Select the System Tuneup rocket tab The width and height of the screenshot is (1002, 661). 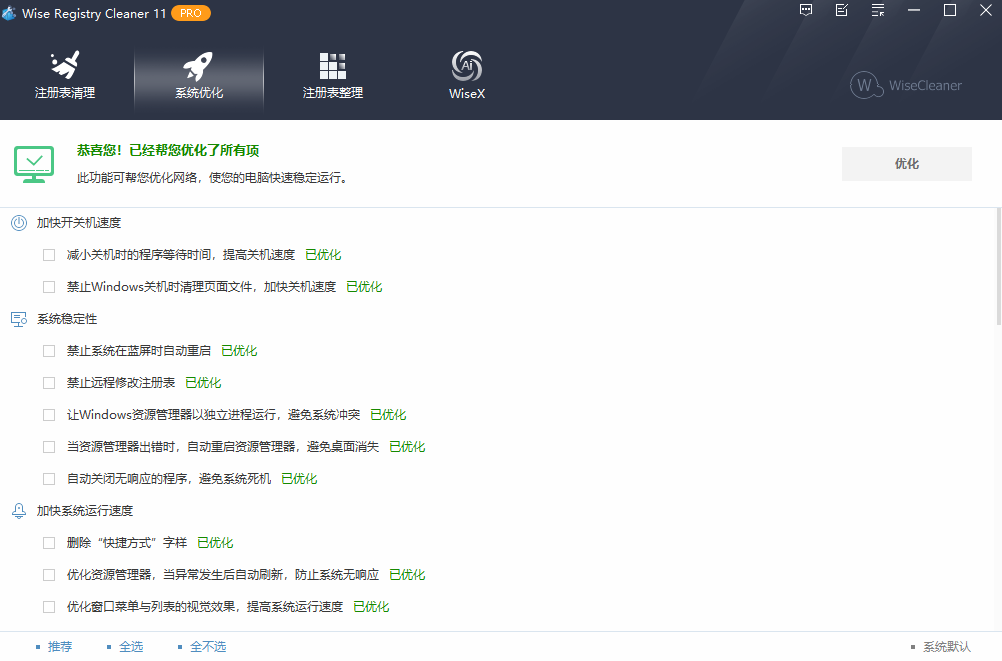[198, 75]
